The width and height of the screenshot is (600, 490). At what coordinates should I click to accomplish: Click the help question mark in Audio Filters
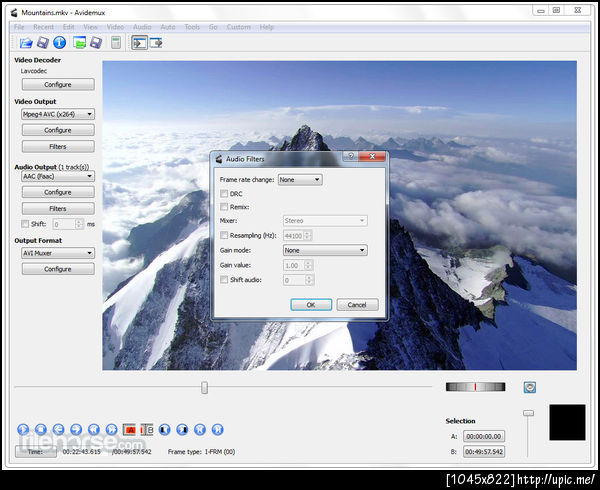click(x=350, y=157)
